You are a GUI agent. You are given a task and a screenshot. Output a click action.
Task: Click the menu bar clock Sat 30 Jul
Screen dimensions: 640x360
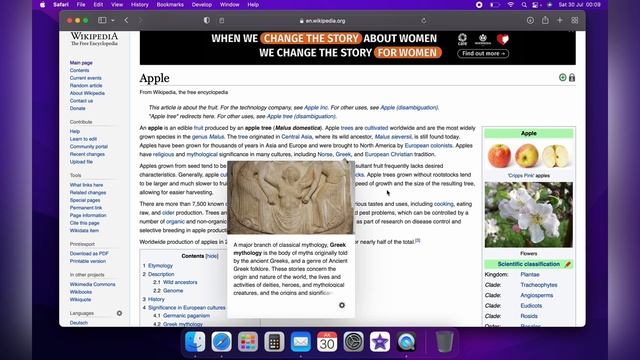pos(580,5)
